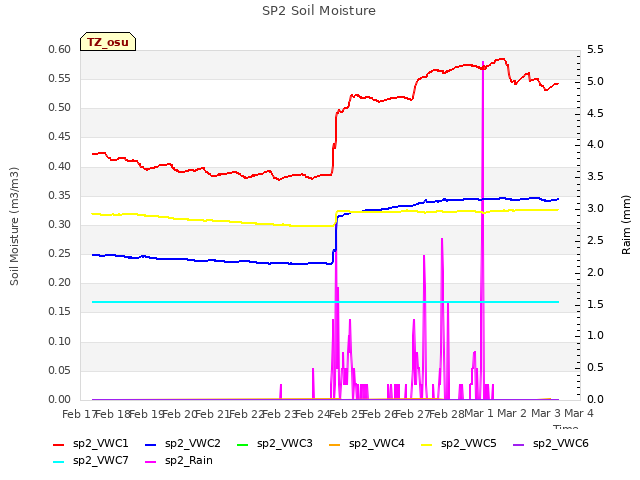Click the red sp2_VWC1 legend swatch
The height and width of the screenshot is (480, 640).
(59, 445)
